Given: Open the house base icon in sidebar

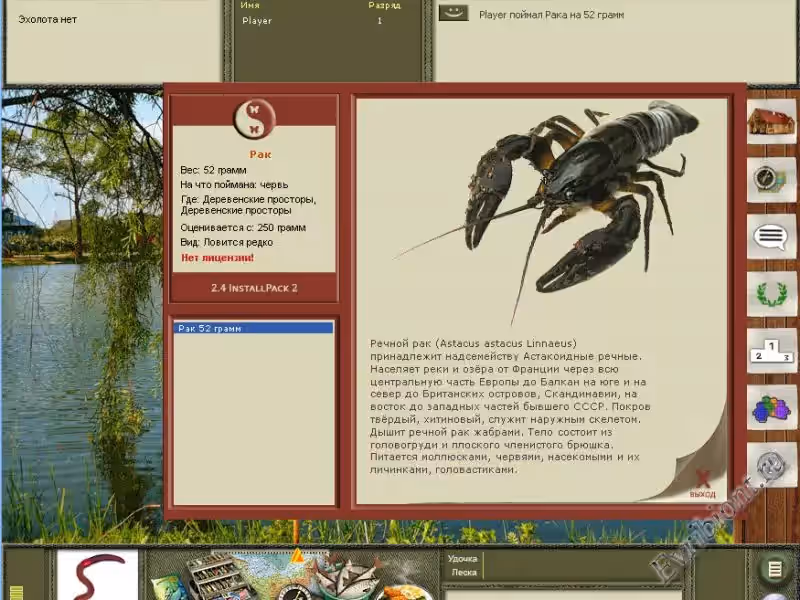Looking at the screenshot, I should tap(771, 121).
